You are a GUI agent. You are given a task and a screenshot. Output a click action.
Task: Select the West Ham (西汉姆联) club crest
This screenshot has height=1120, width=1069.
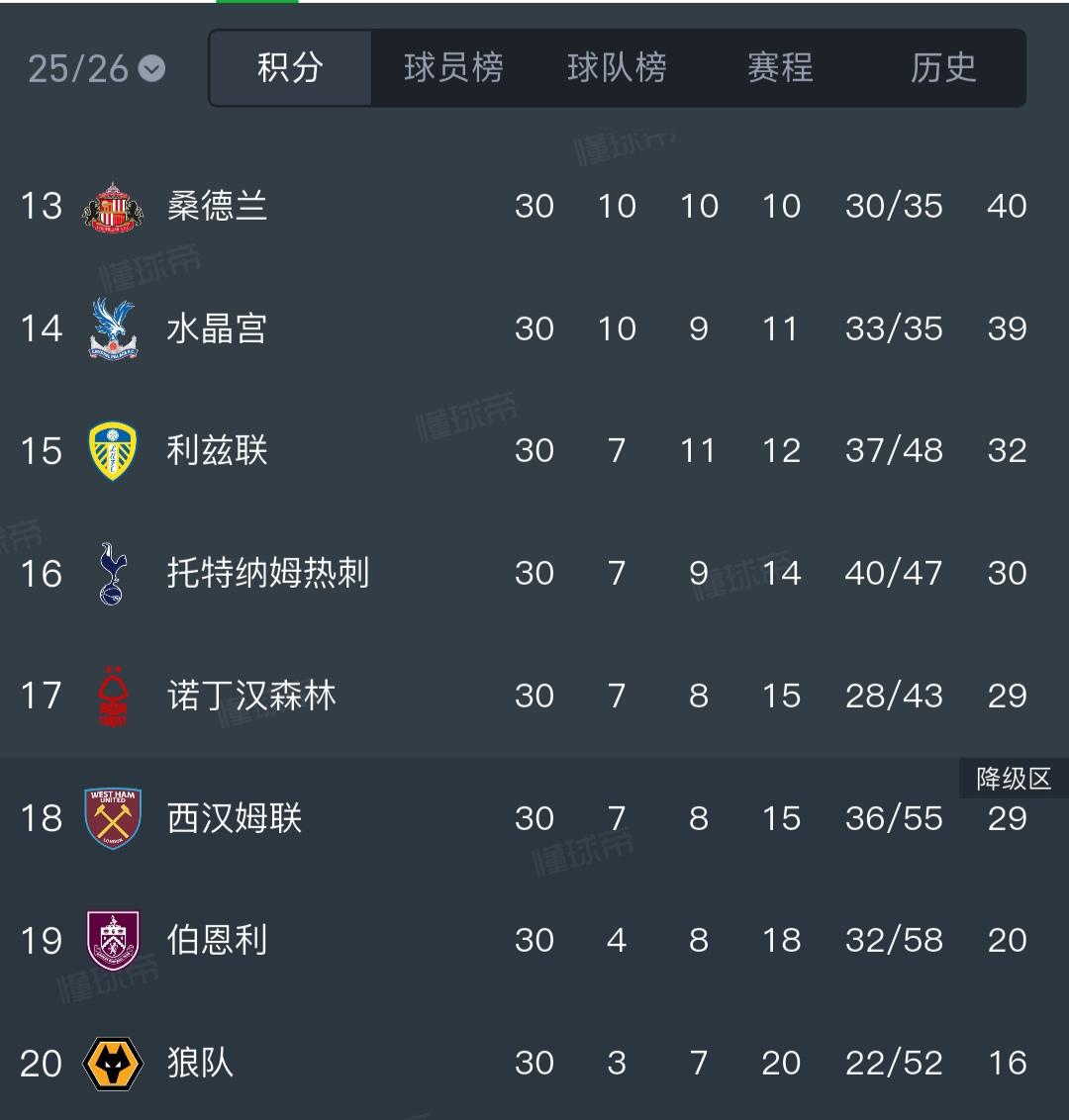click(112, 818)
